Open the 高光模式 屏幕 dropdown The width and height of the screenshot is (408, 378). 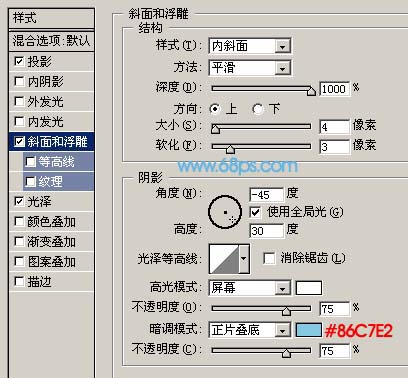click(x=282, y=288)
